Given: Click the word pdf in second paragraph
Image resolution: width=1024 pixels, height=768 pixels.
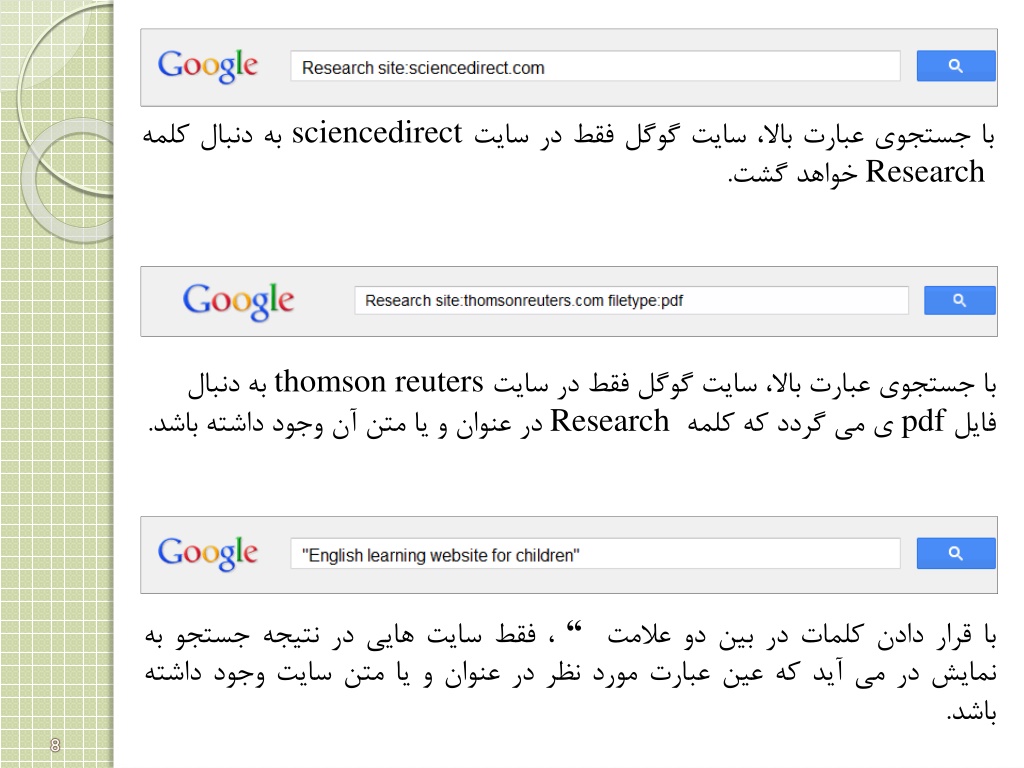Looking at the screenshot, I should 923,422.
